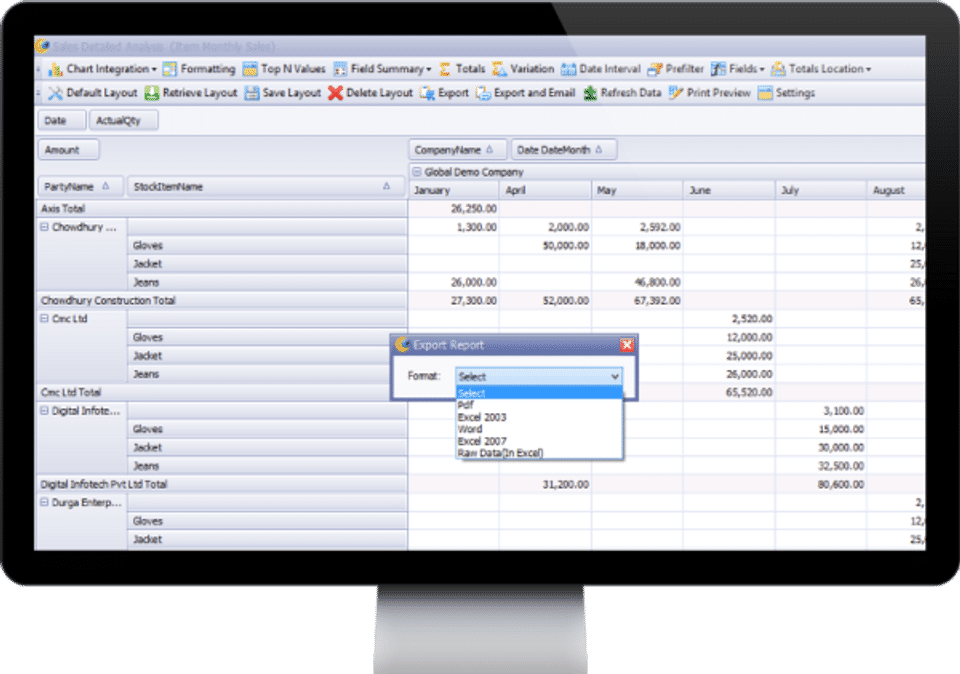Click the 80,600.00 cell
Image resolution: width=960 pixels, height=674 pixels.
pyautogui.click(x=821, y=484)
